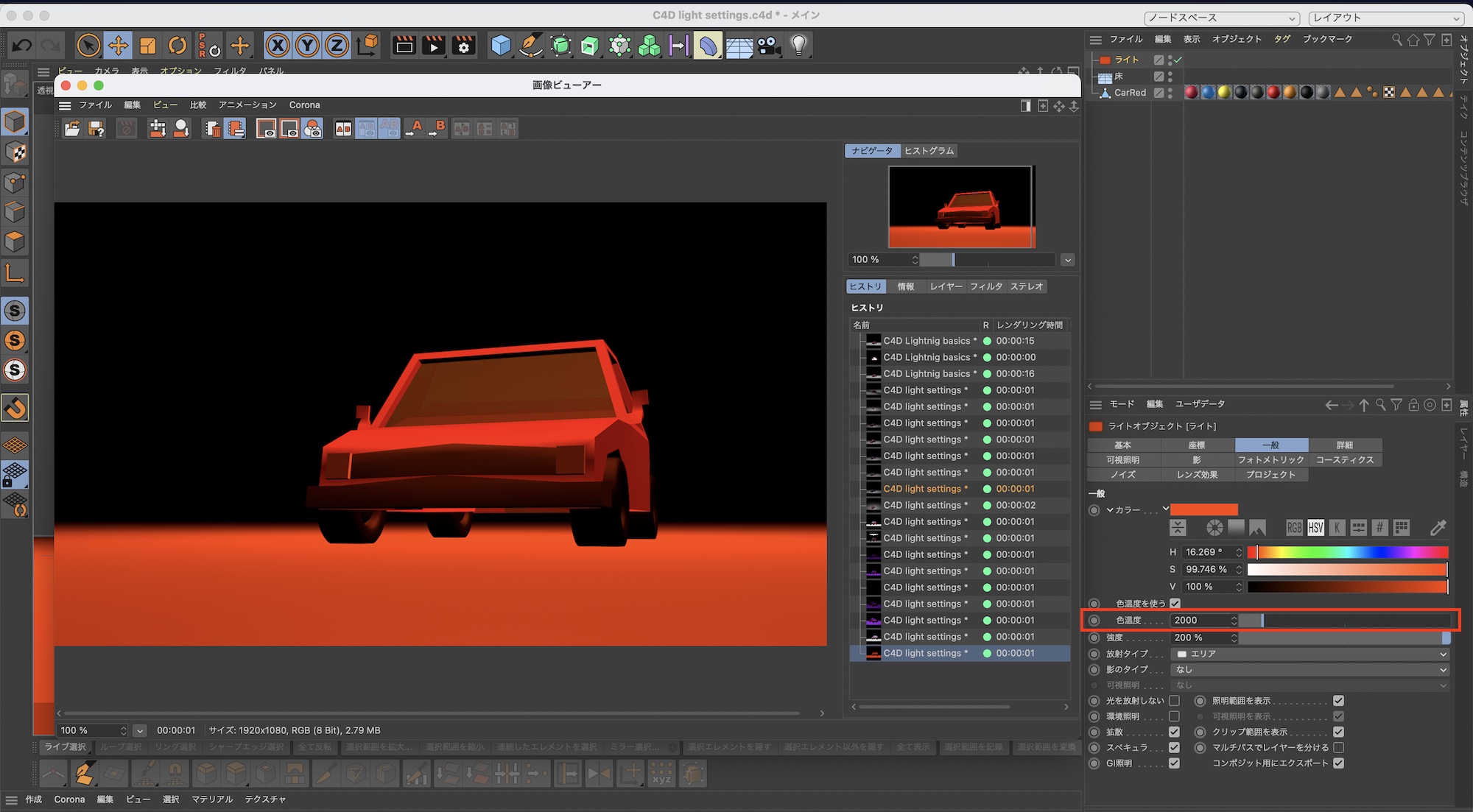Click the Render to Picture Viewer icon
This screenshot has width=1473, height=812.
pos(434,46)
